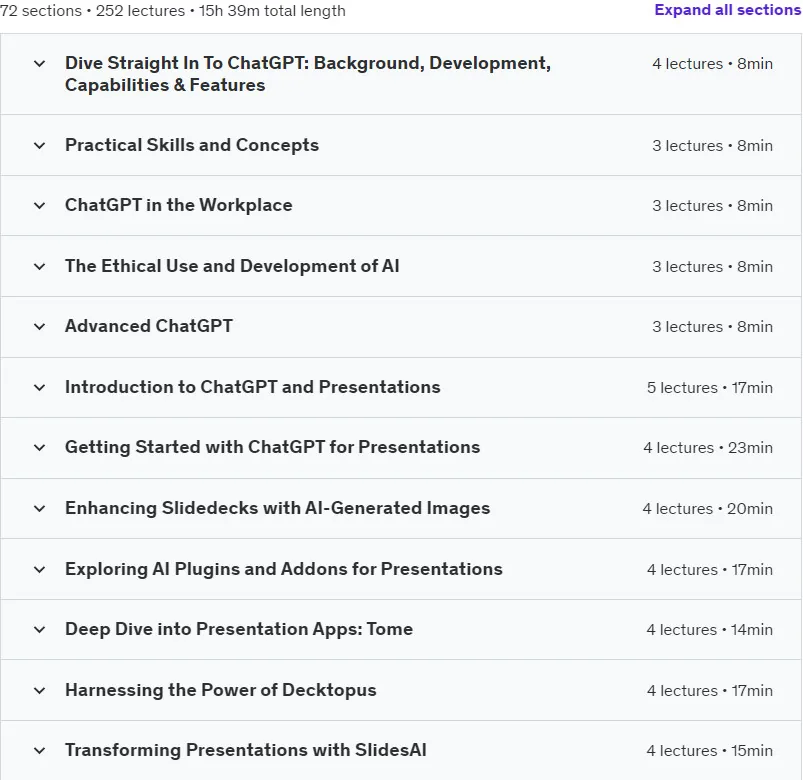The image size is (803, 780).
Task: Open Harnessing the Power of Decktopus title
Action: click(221, 690)
